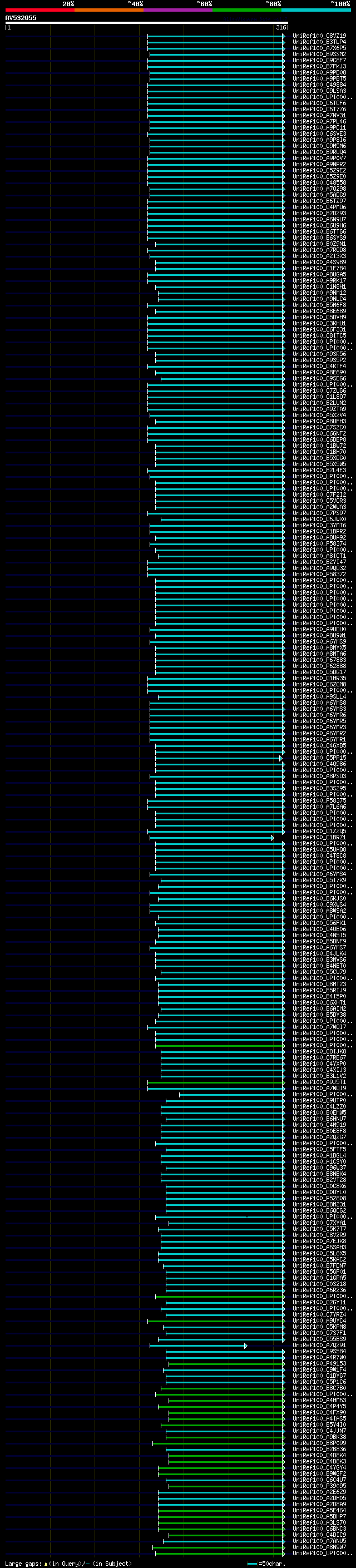Select hit label UniRef100_O49884
The height and width of the screenshot is (1568, 356).
319,85
